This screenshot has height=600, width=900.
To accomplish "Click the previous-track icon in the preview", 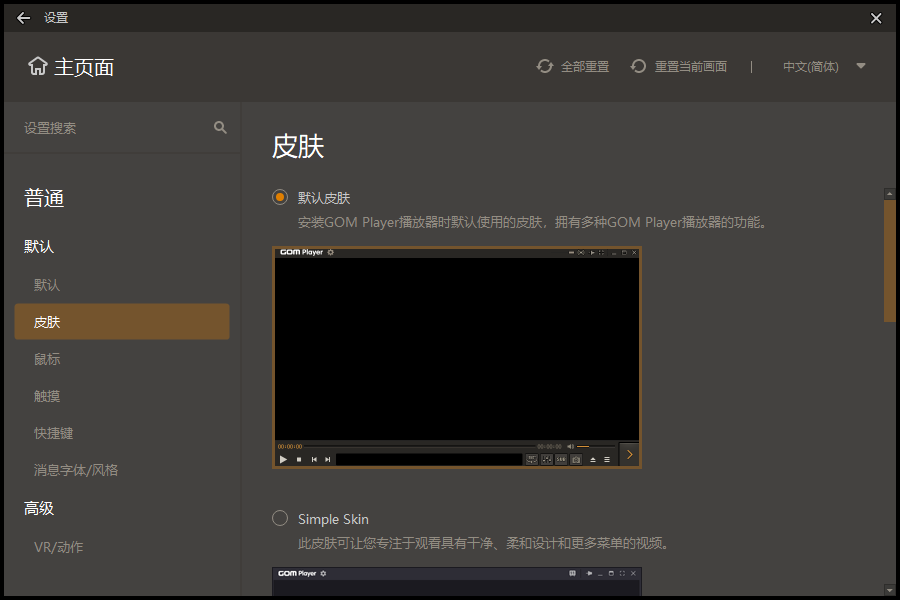I will coord(314,459).
